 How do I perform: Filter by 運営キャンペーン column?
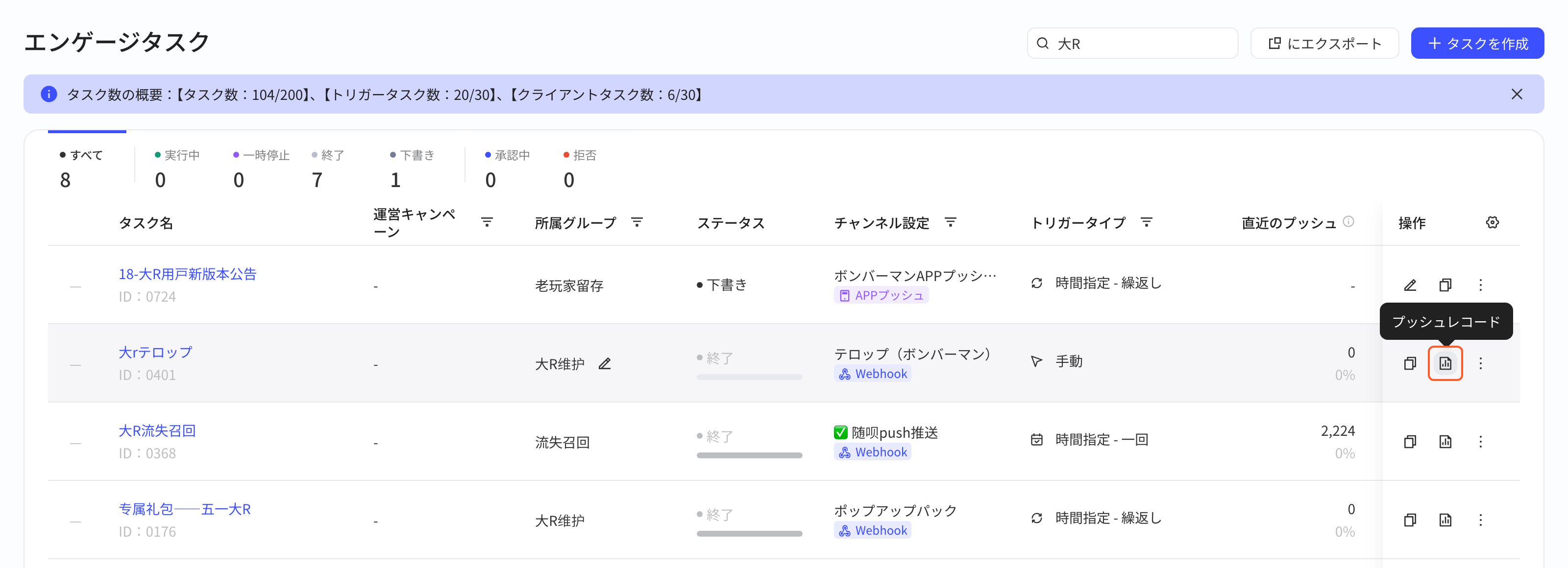click(x=487, y=222)
